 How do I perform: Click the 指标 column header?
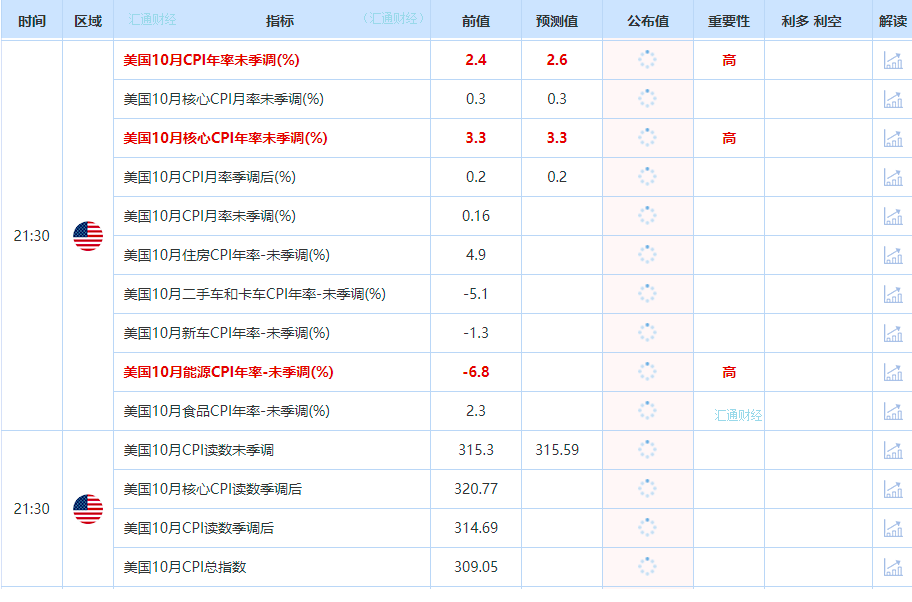tap(280, 21)
